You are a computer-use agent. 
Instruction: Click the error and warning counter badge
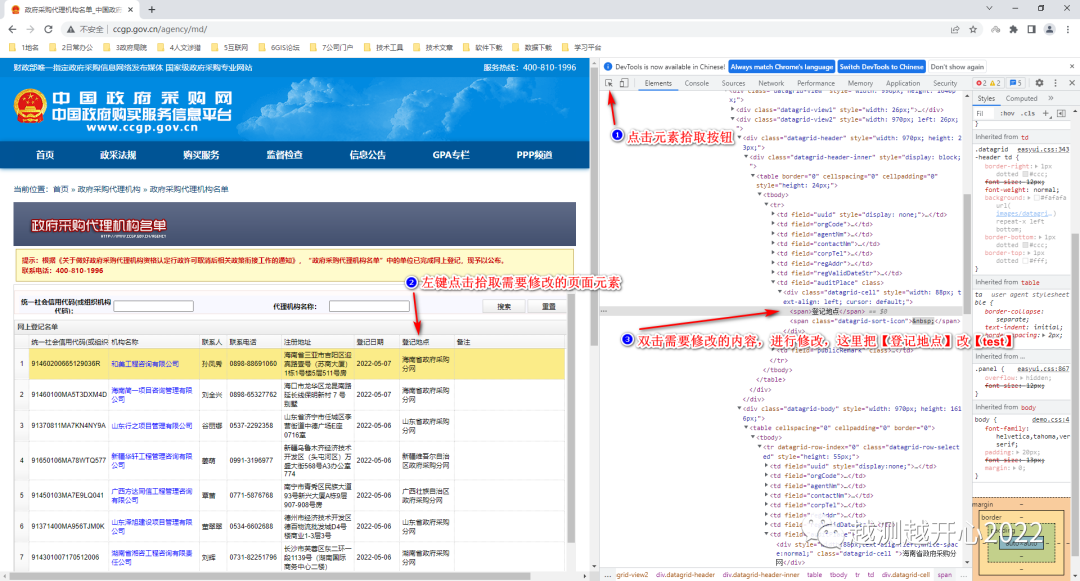[x=988, y=83]
